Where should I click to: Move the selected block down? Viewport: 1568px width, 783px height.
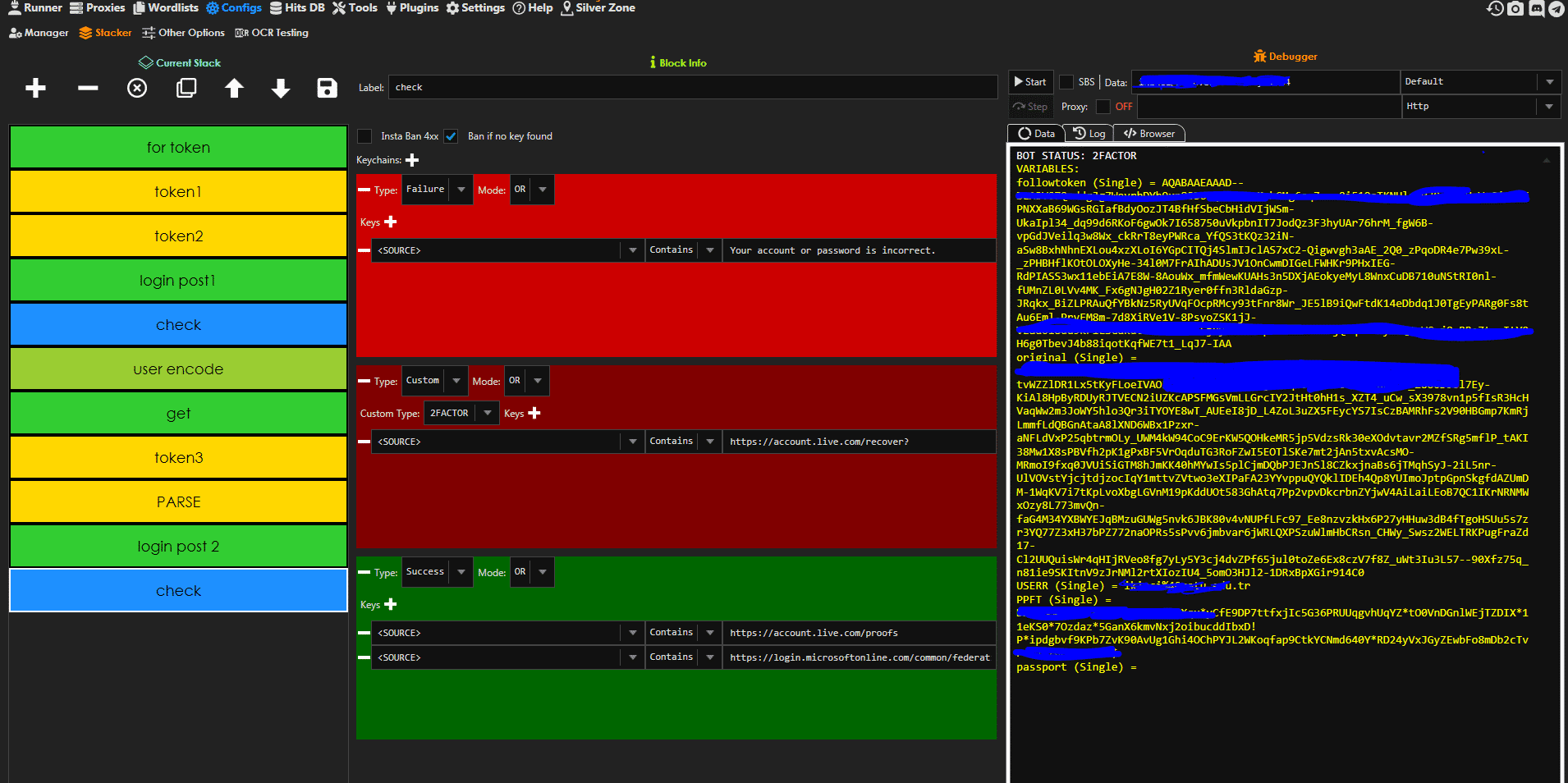click(281, 89)
